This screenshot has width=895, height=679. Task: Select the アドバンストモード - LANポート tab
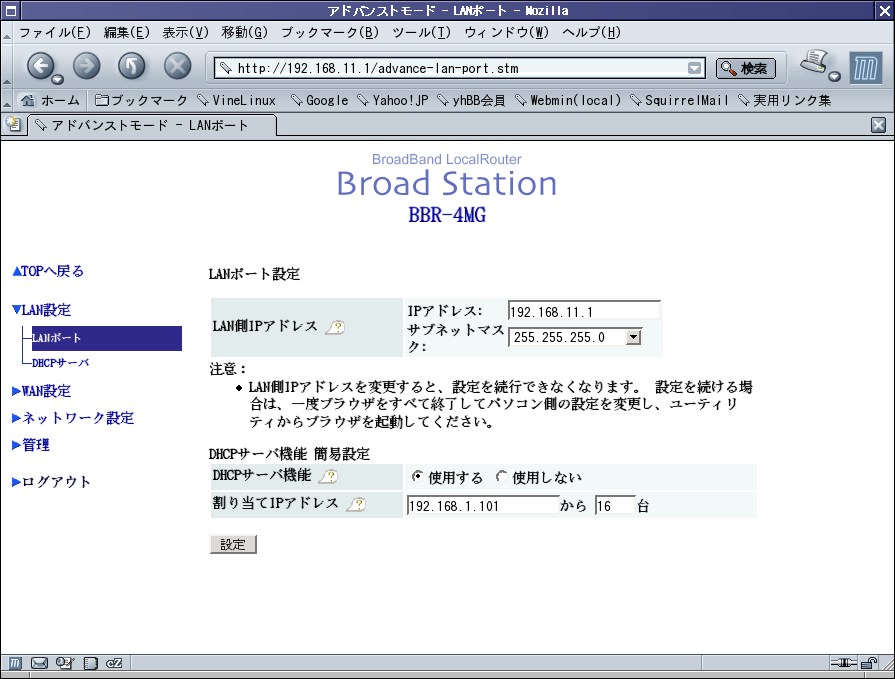(152, 125)
